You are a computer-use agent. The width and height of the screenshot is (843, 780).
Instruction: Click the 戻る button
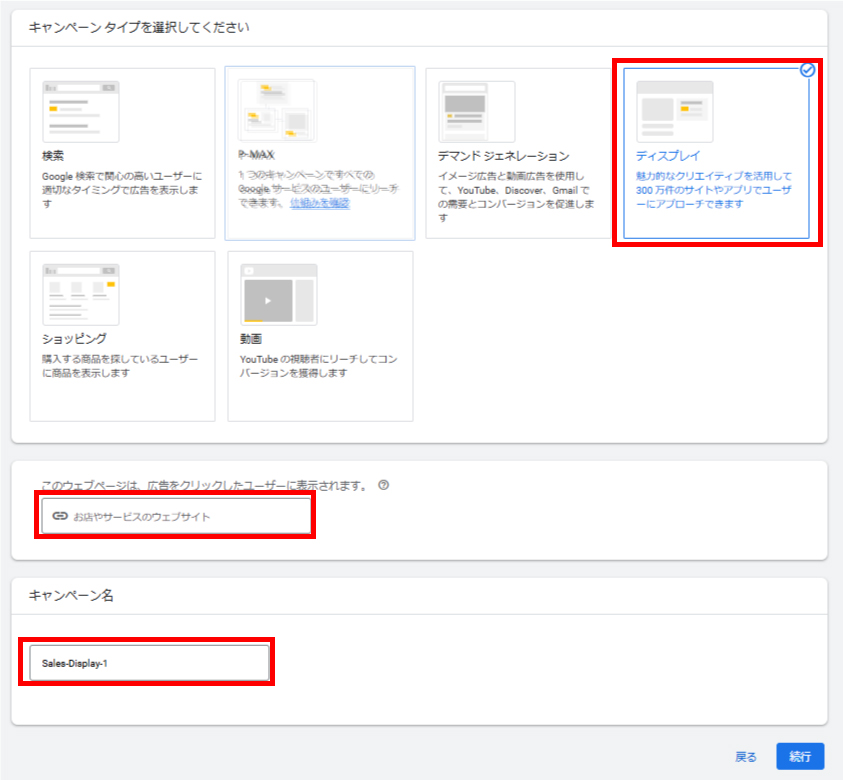click(x=746, y=757)
